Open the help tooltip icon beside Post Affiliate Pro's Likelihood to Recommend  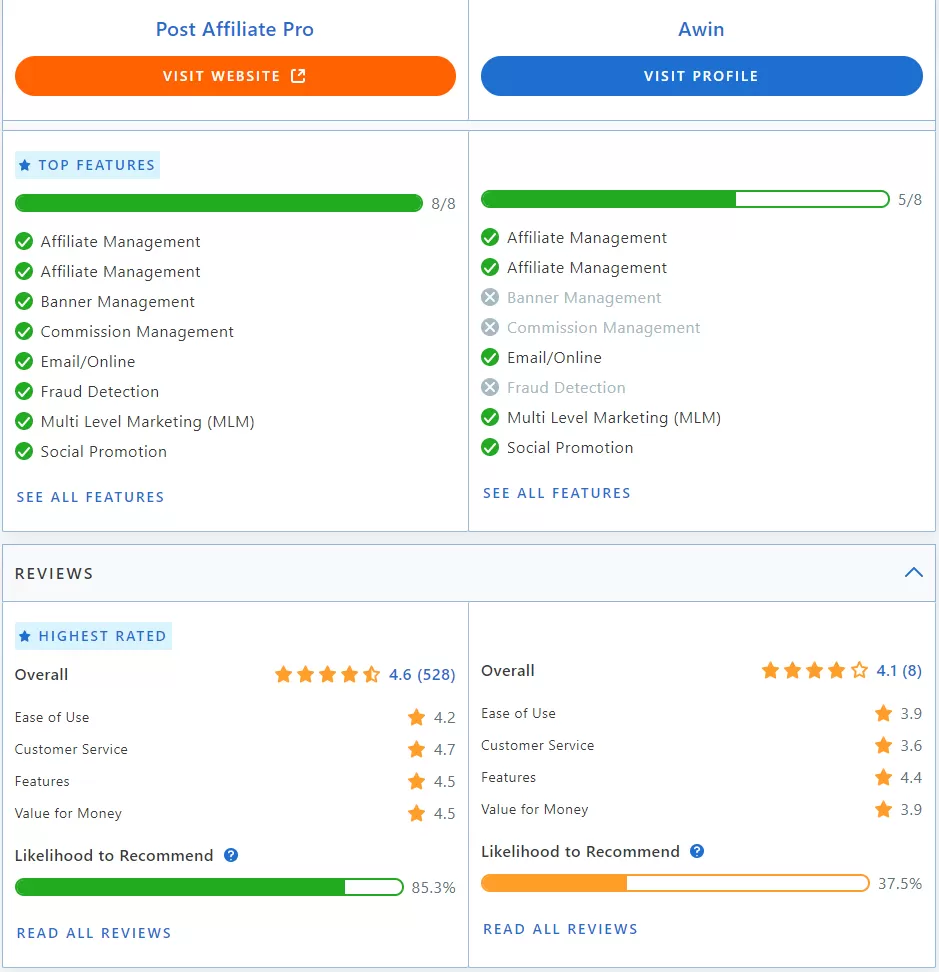(231, 855)
